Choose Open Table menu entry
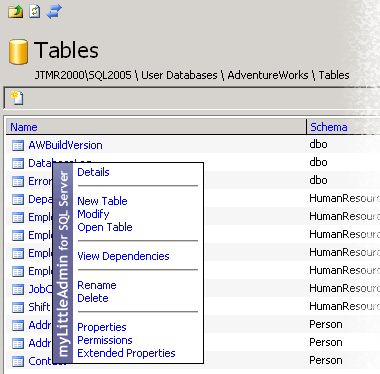The width and height of the screenshot is (380, 374). pos(105,227)
